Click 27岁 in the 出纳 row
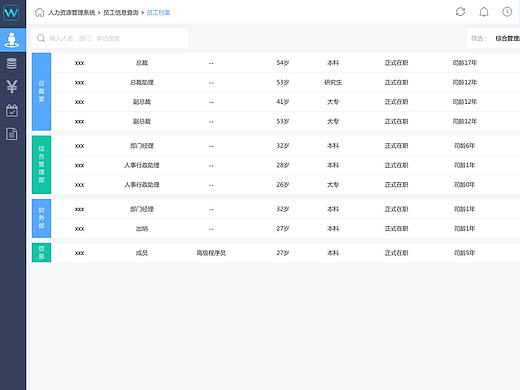520x390 pixels. coord(283,229)
